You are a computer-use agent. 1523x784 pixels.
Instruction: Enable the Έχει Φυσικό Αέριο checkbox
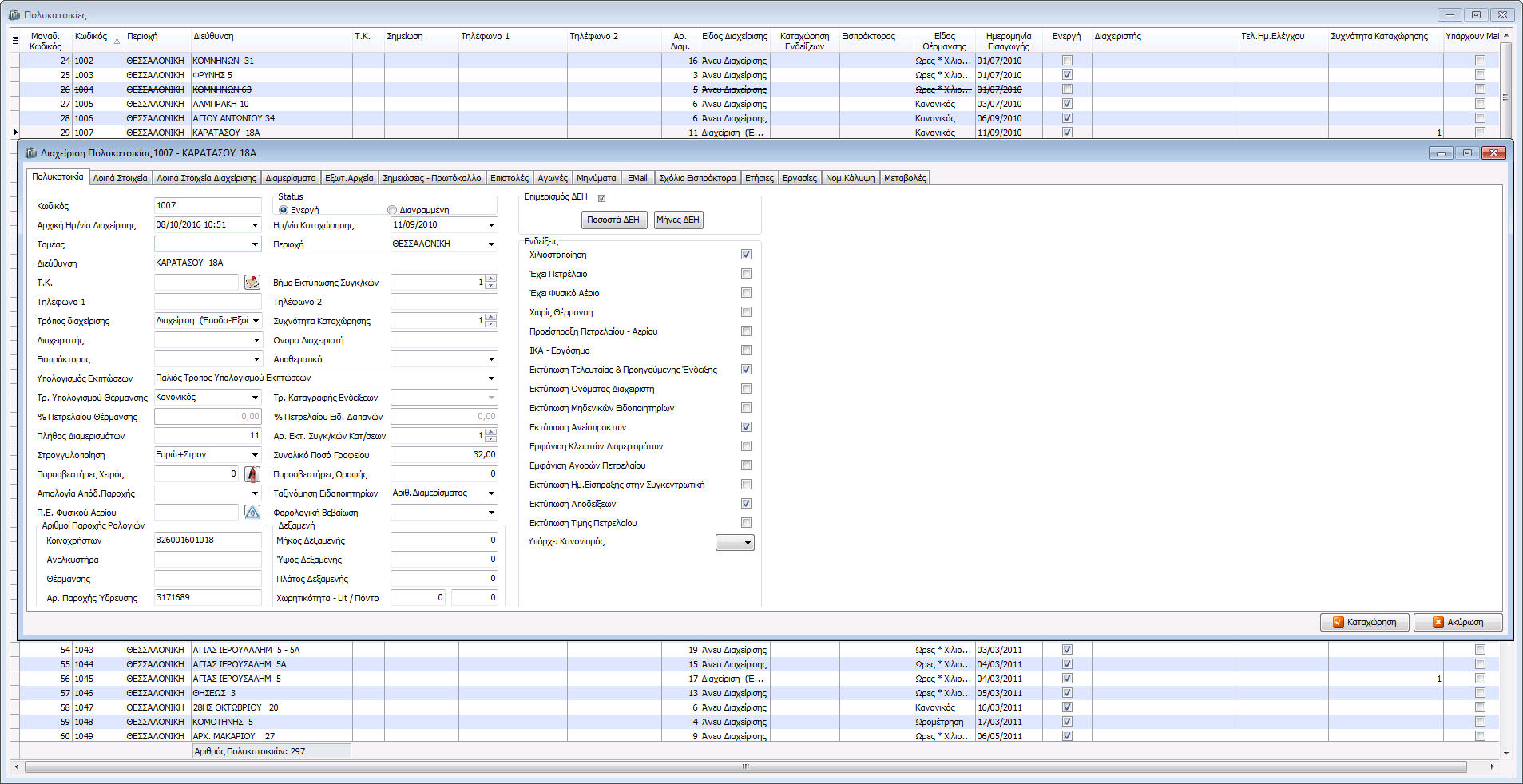(746, 293)
